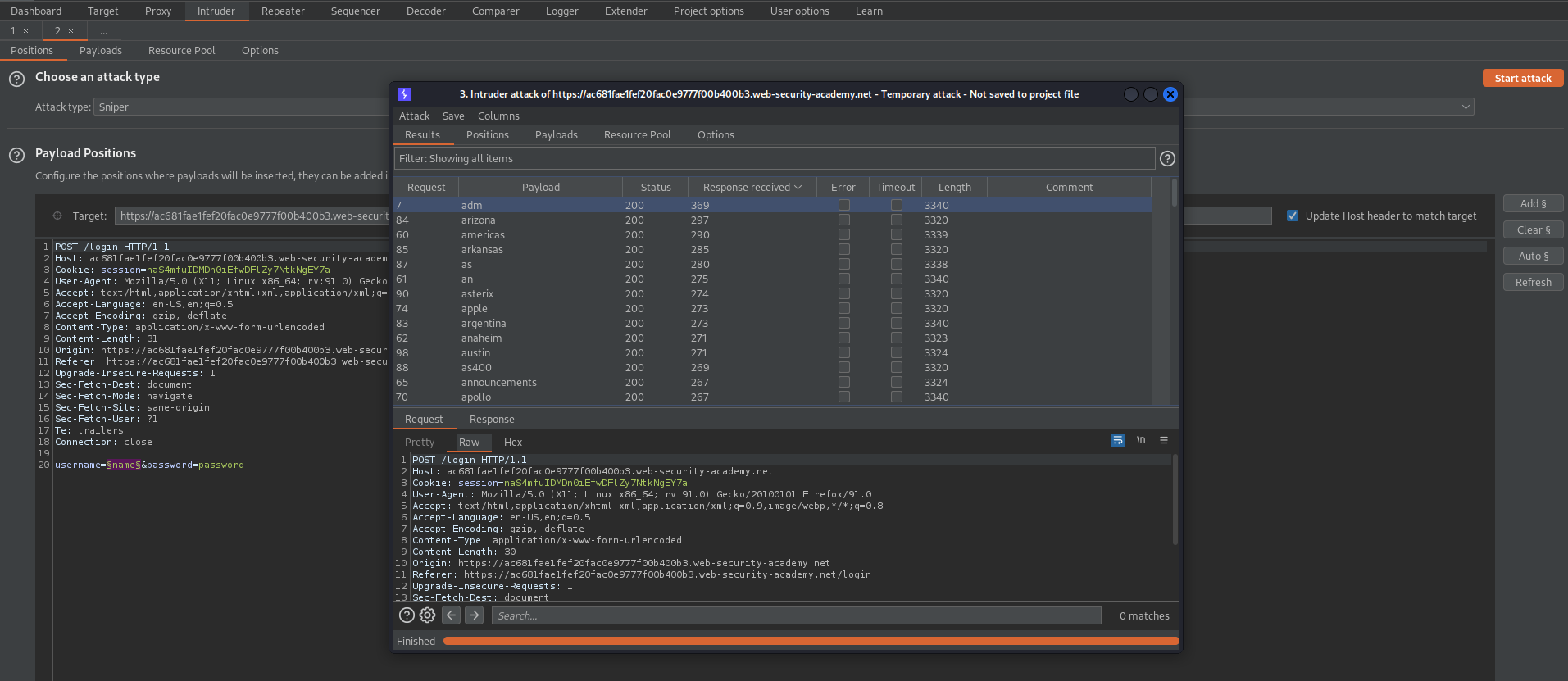
Task: Toggle Error checkbox for apple row
Action: 844,308
